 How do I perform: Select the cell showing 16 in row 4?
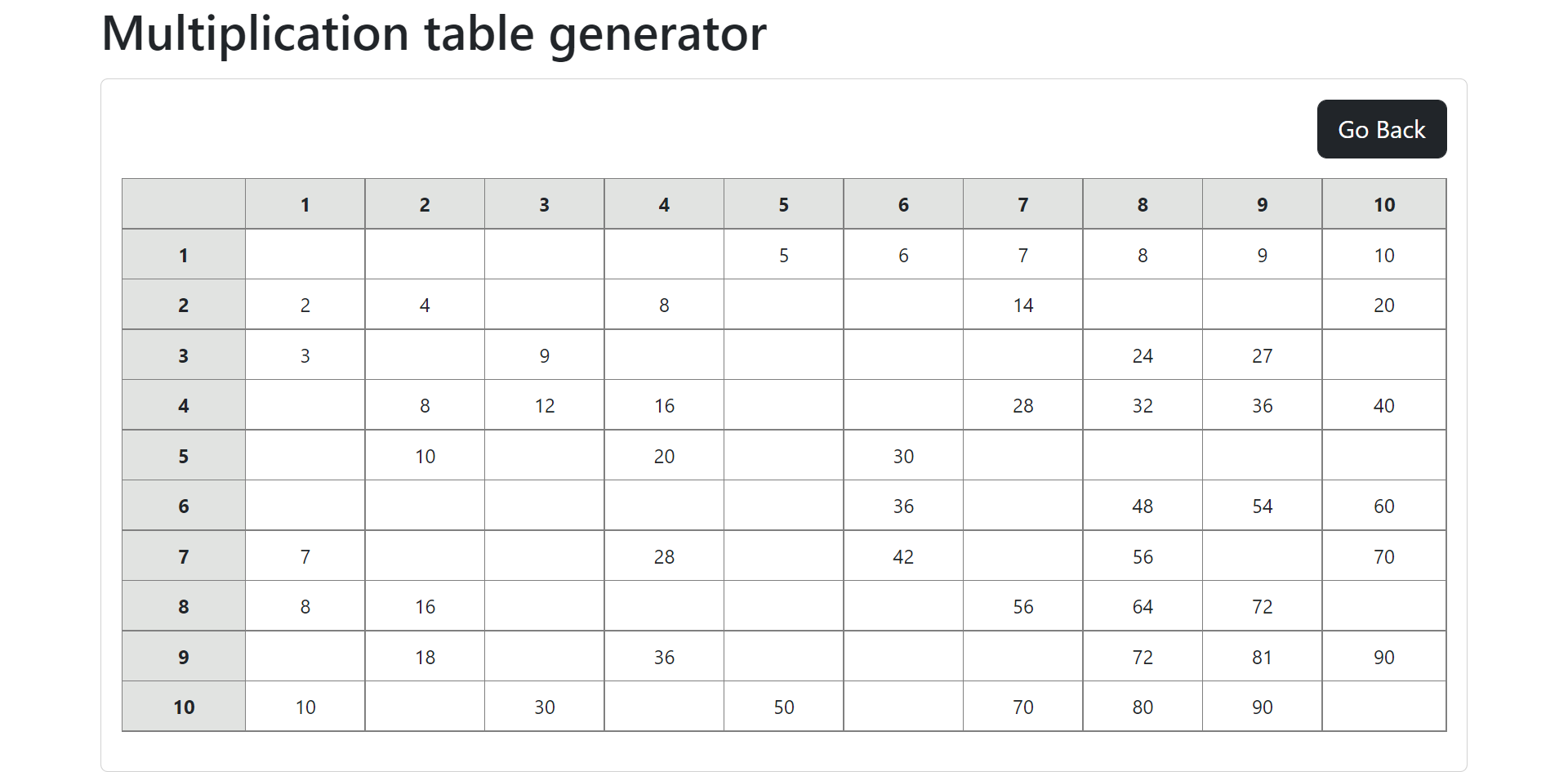pyautogui.click(x=664, y=405)
